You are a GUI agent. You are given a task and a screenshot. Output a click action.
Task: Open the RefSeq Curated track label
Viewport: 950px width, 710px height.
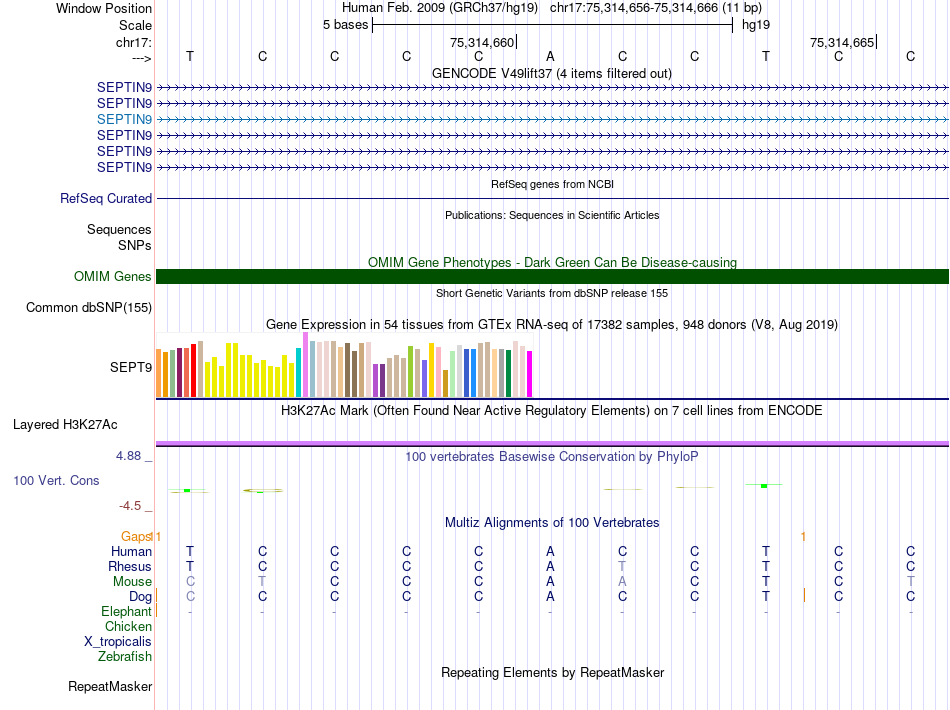[x=106, y=199]
